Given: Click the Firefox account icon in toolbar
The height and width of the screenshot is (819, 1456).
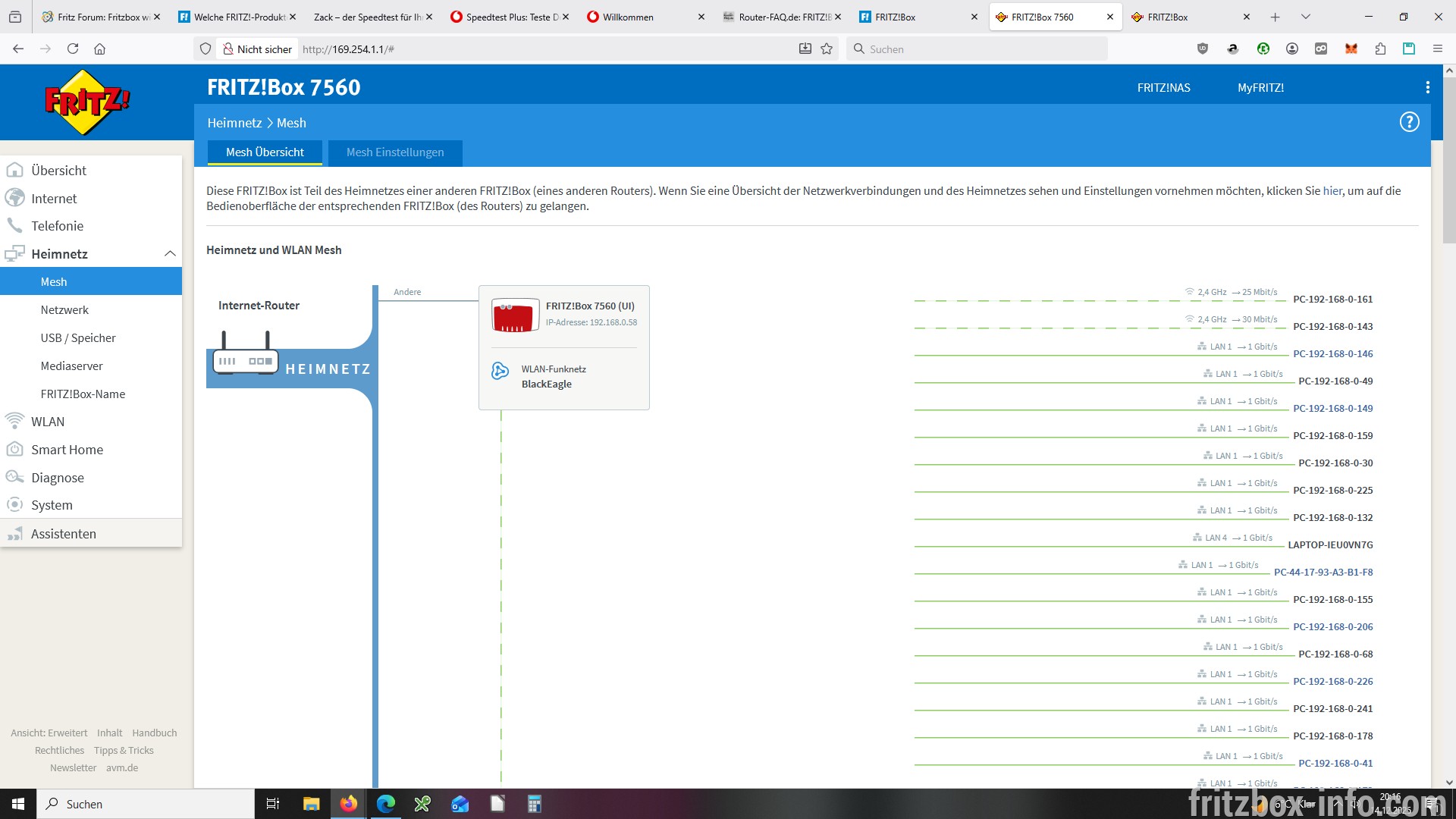Looking at the screenshot, I should (1292, 49).
